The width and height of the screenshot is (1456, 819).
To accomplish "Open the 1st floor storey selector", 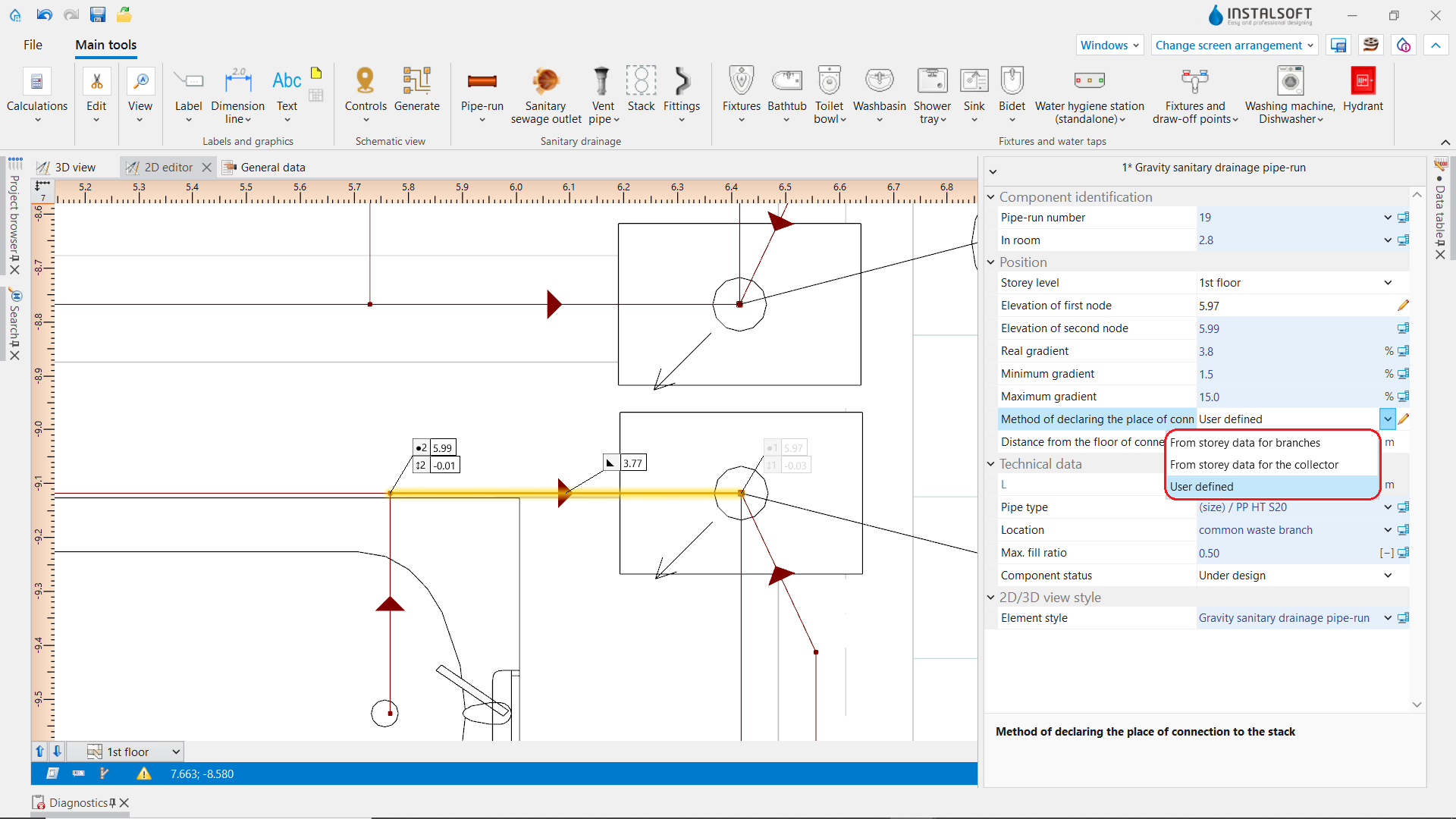I will (133, 752).
